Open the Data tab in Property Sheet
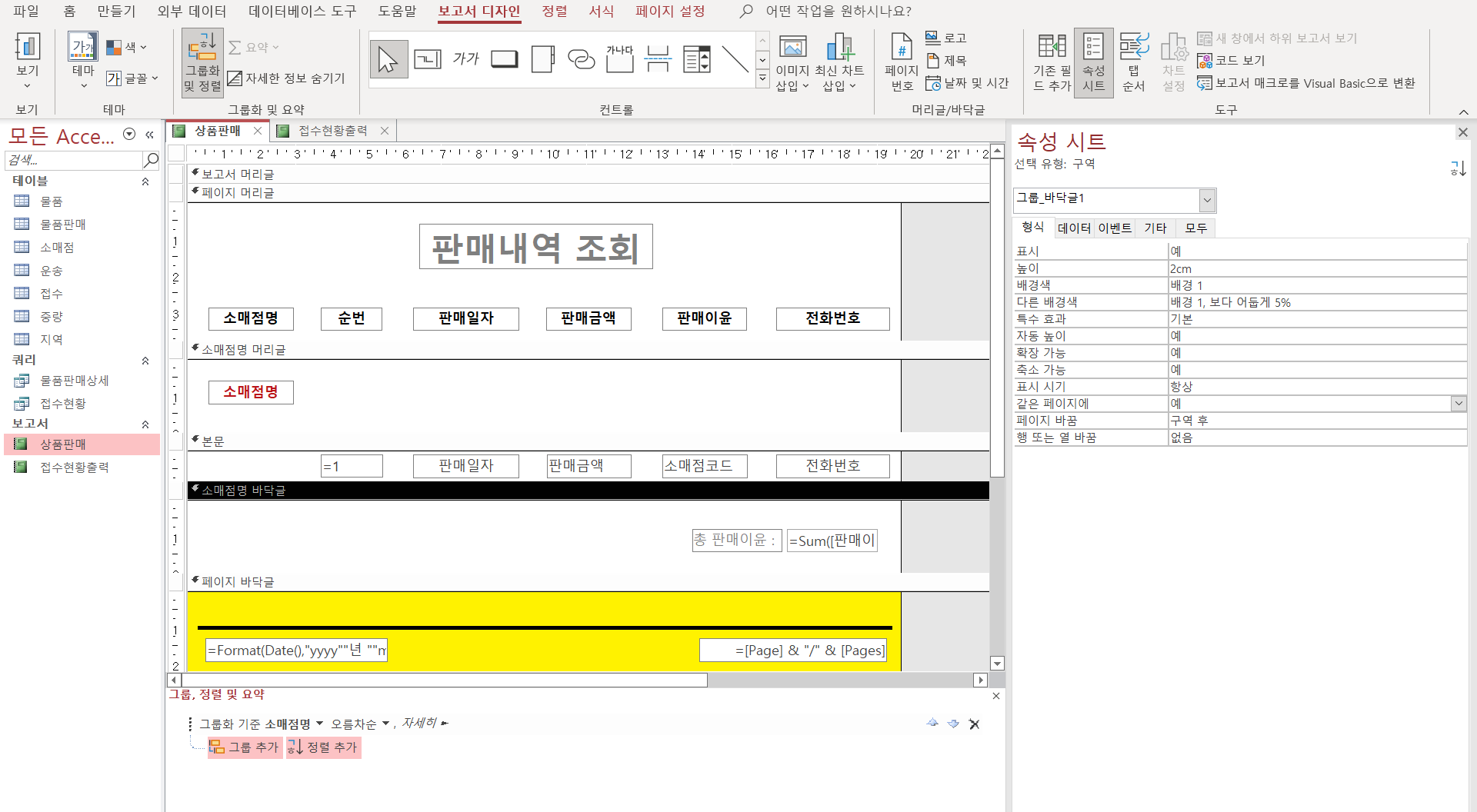Viewport: 1477px width, 812px height. coord(1074,228)
